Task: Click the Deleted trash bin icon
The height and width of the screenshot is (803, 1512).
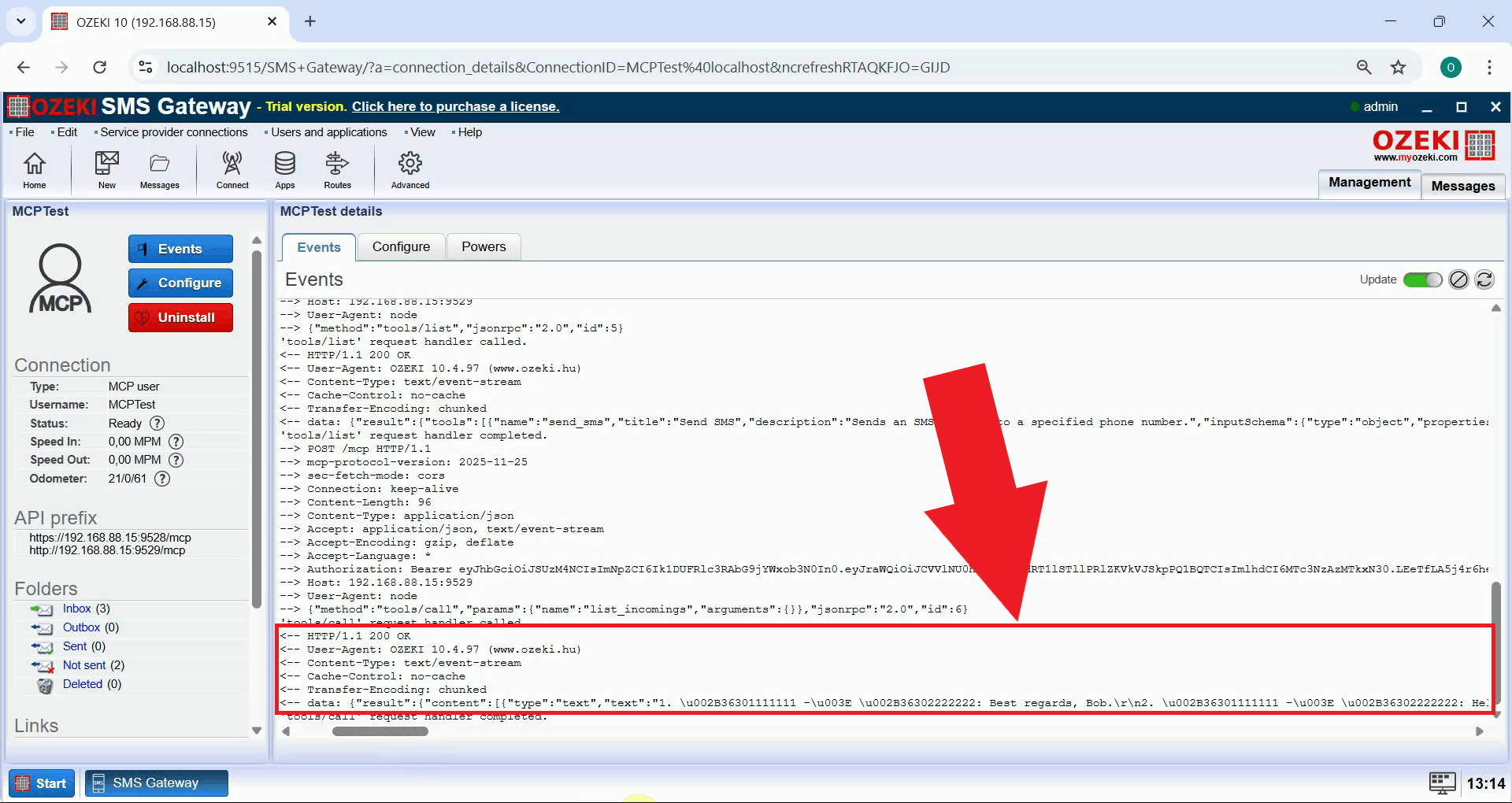Action: point(46,685)
